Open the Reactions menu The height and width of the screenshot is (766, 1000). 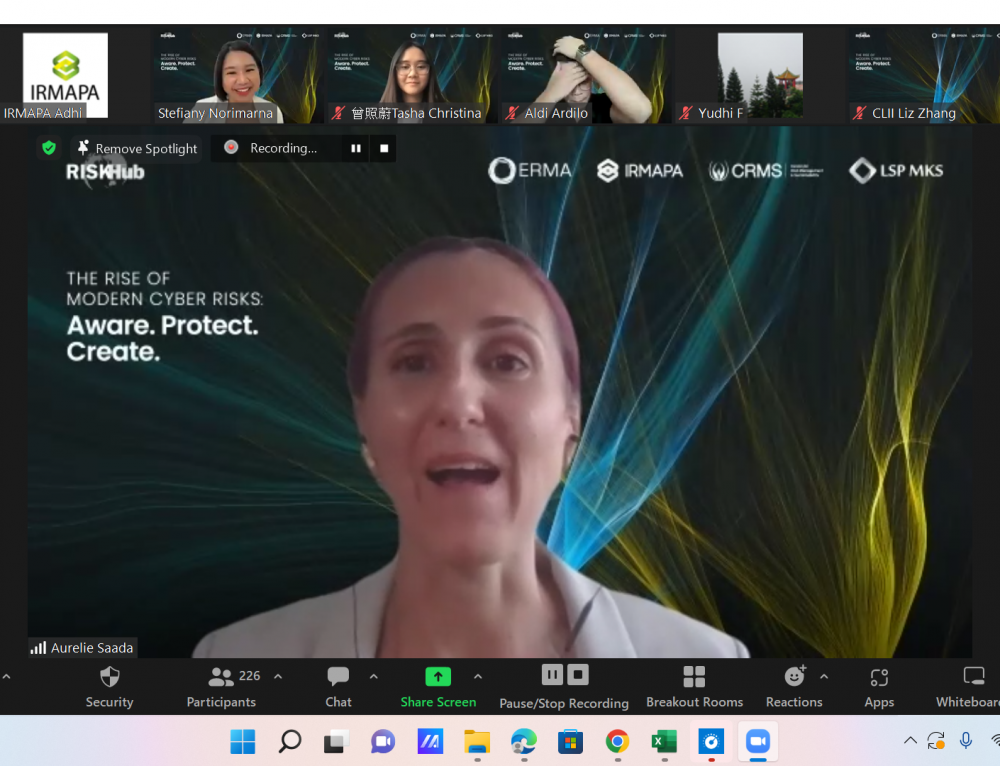[x=794, y=687]
